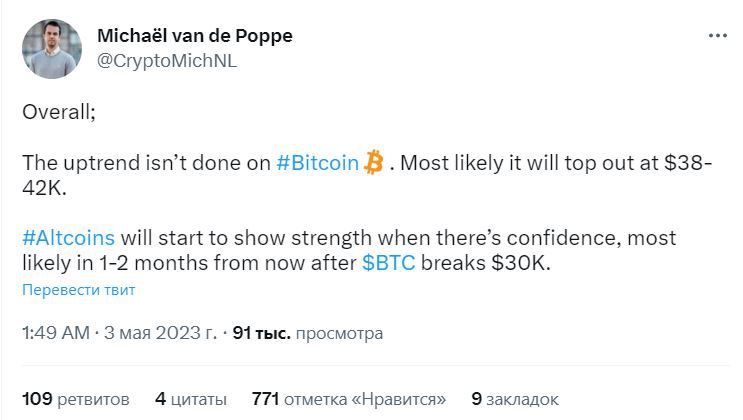Click the Bitcoin coin emoji icon
743x420 pixels.
click(x=374, y=162)
